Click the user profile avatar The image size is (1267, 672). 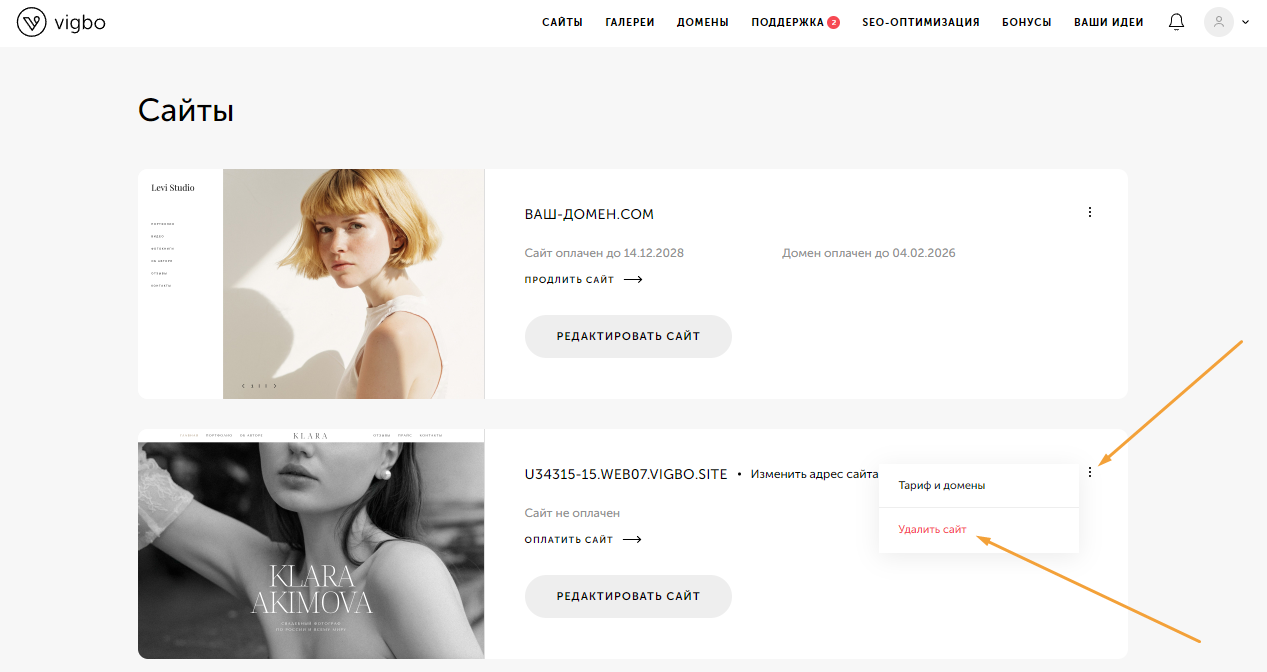pyautogui.click(x=1218, y=22)
